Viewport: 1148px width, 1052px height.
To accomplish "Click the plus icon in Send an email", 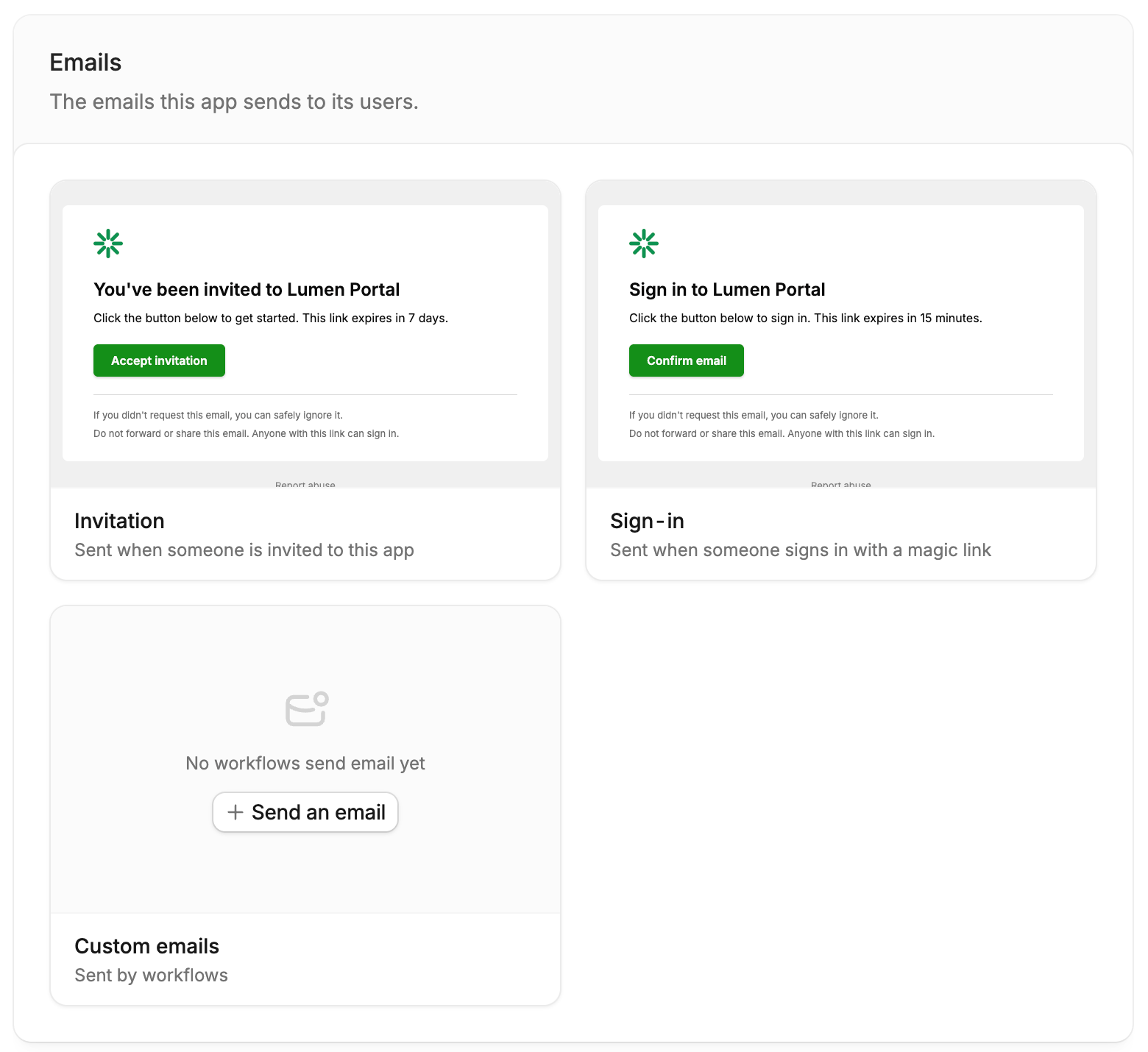I will (235, 812).
